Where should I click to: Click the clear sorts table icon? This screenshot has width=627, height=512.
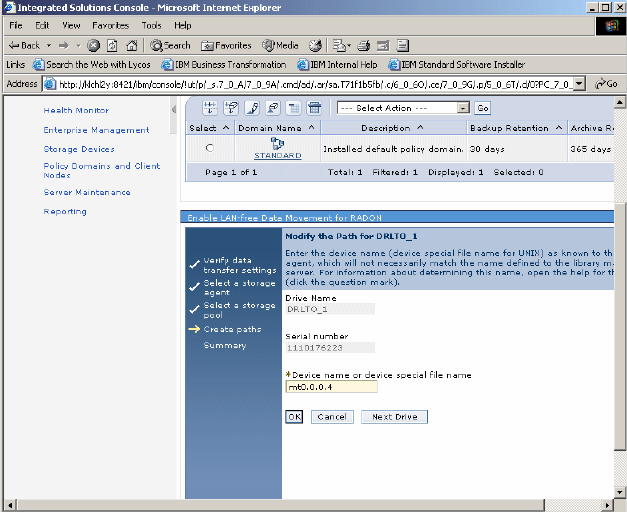pyautogui.click(x=315, y=108)
